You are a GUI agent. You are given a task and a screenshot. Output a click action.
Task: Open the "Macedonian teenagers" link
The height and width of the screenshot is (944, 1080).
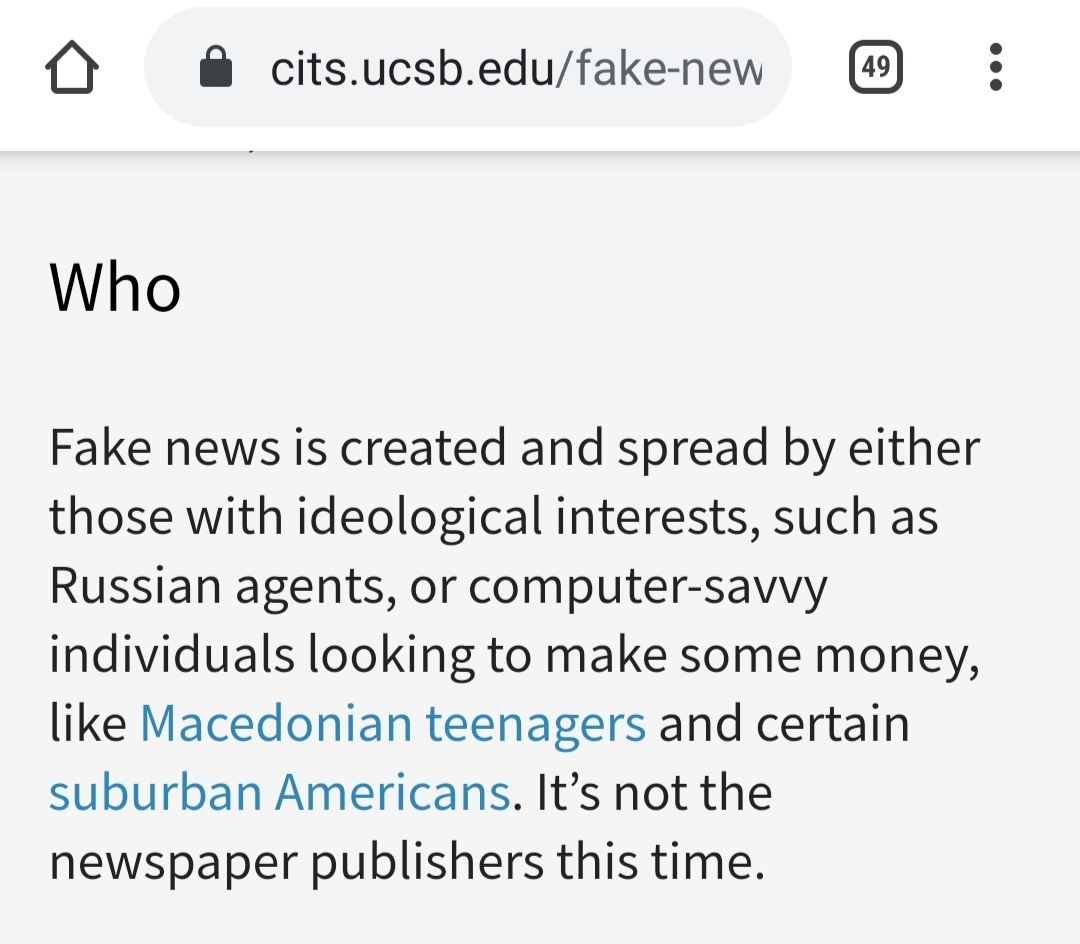[393, 724]
